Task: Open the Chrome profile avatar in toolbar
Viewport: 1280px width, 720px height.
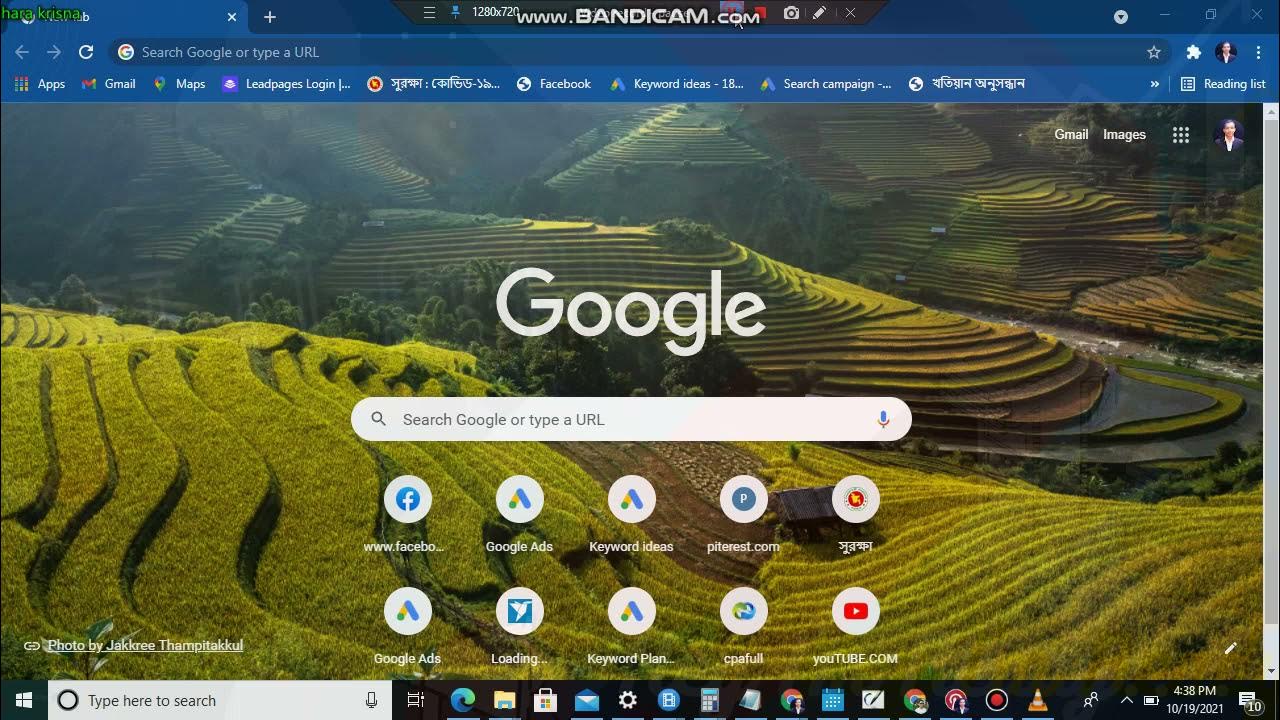Action: tap(1226, 52)
